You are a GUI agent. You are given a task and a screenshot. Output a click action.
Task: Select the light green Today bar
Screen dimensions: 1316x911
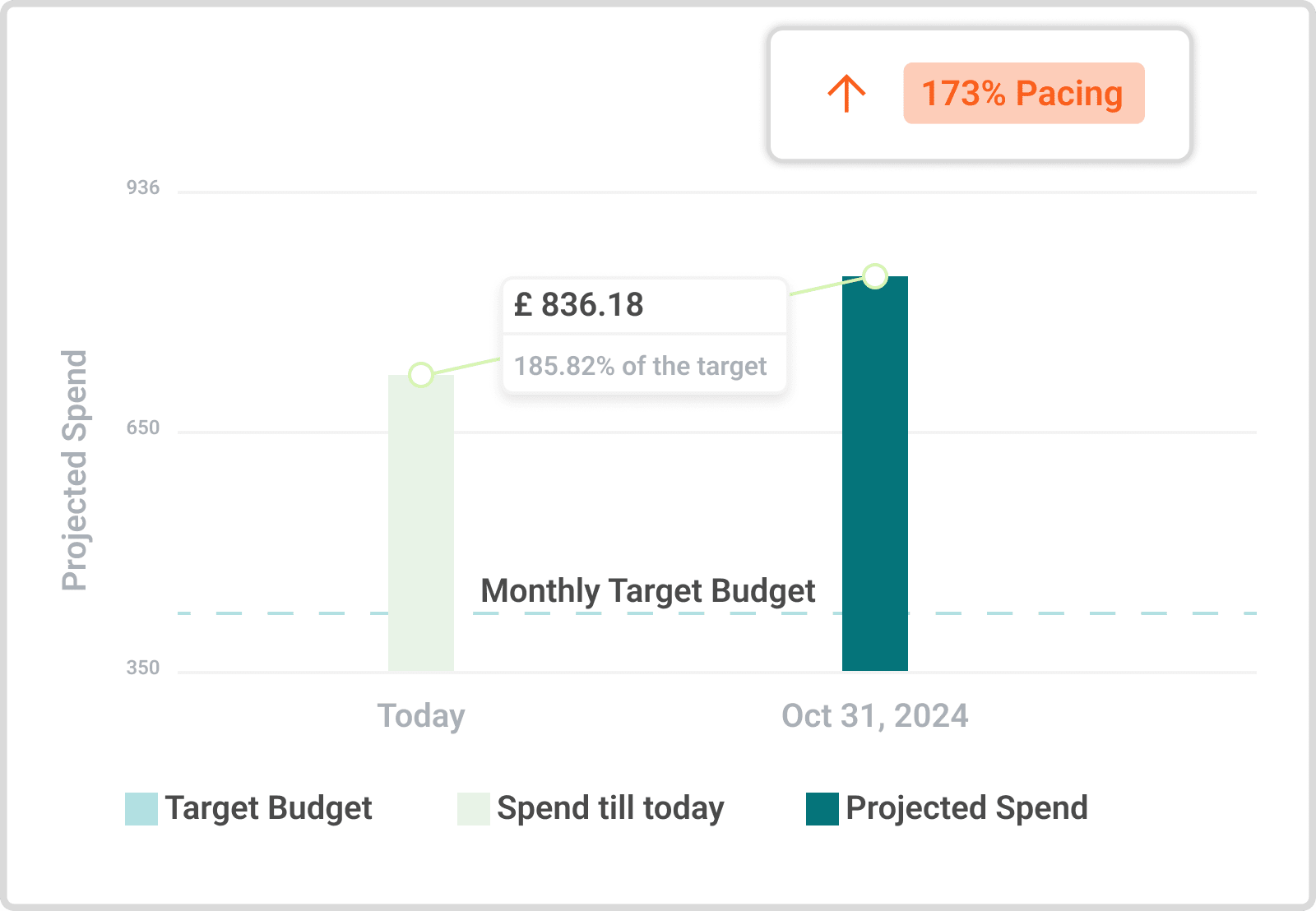click(421, 526)
